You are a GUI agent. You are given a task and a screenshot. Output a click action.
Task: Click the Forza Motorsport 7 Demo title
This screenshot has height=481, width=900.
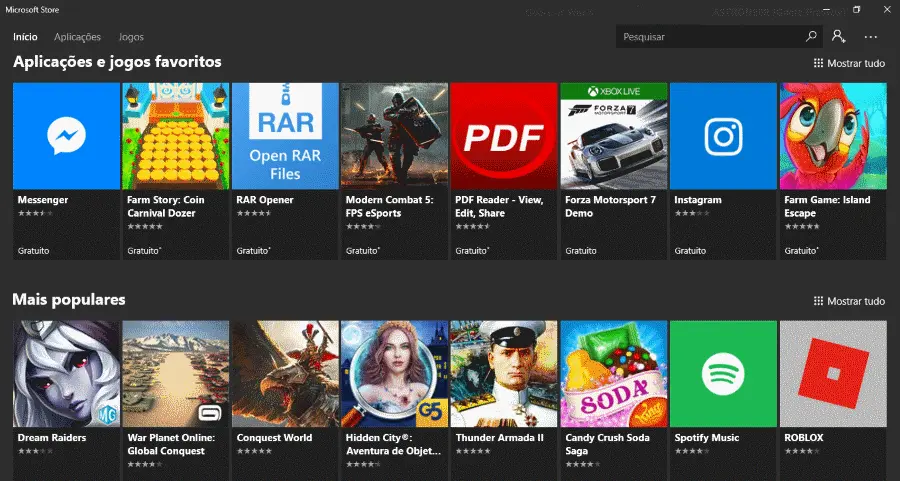(x=610, y=207)
